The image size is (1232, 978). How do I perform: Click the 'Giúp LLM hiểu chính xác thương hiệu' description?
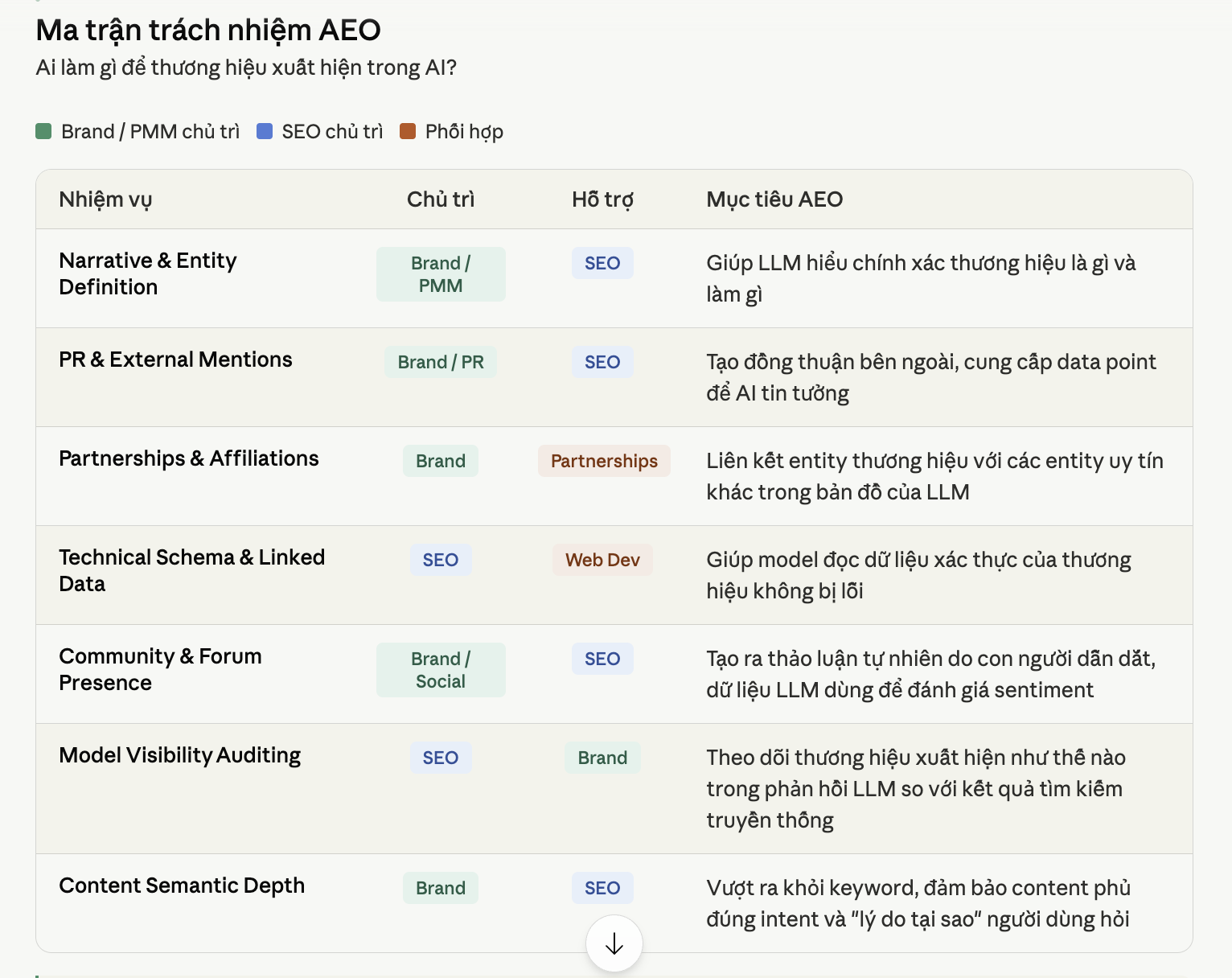pyautogui.click(x=921, y=278)
